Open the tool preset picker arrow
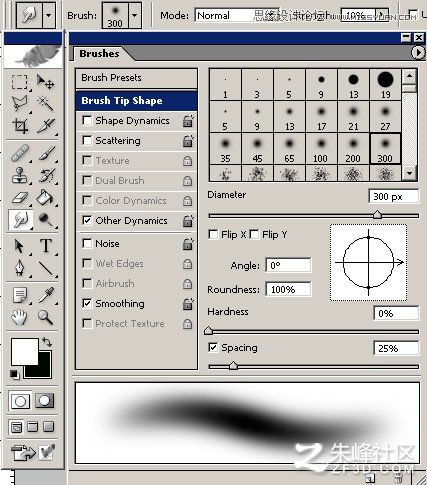Image resolution: width=427 pixels, height=485 pixels. click(x=48, y=15)
